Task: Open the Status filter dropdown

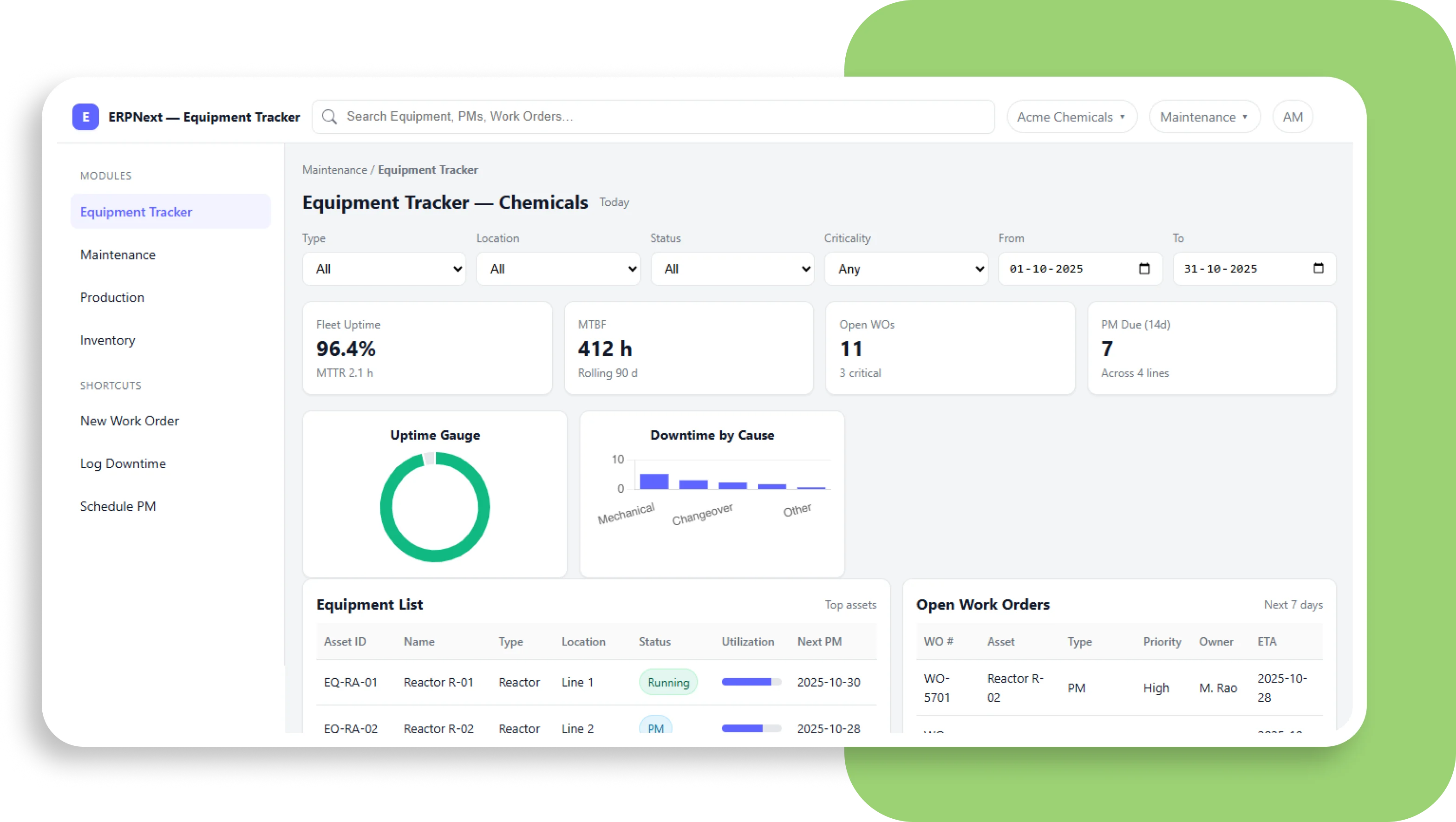Action: click(x=732, y=268)
